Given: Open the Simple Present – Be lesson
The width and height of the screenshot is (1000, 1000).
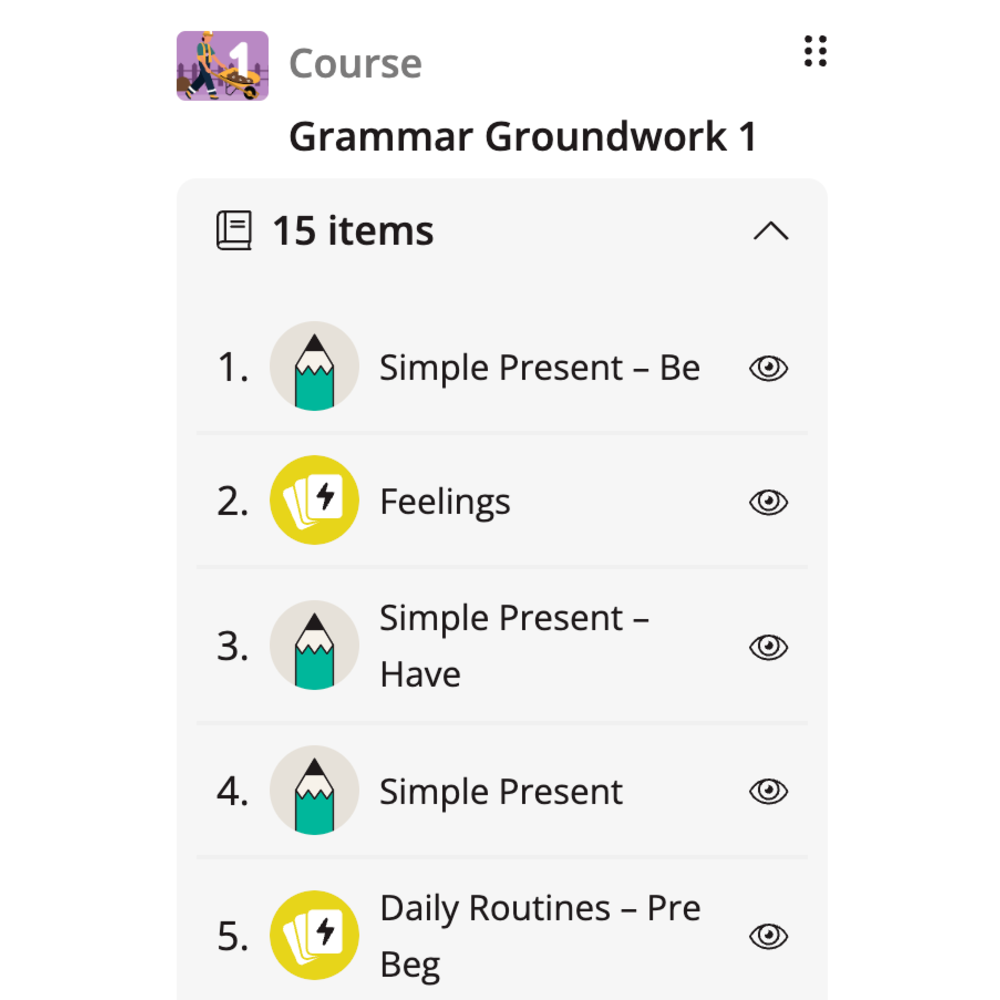Looking at the screenshot, I should 540,368.
